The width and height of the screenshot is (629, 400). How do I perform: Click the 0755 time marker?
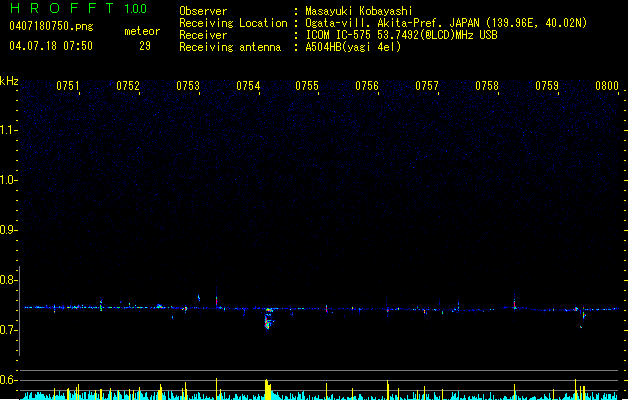[307, 86]
